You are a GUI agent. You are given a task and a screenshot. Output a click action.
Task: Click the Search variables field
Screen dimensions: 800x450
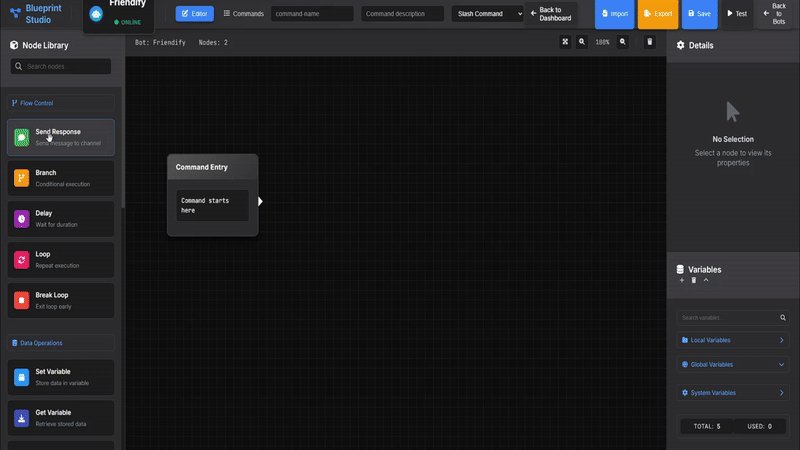tap(733, 317)
